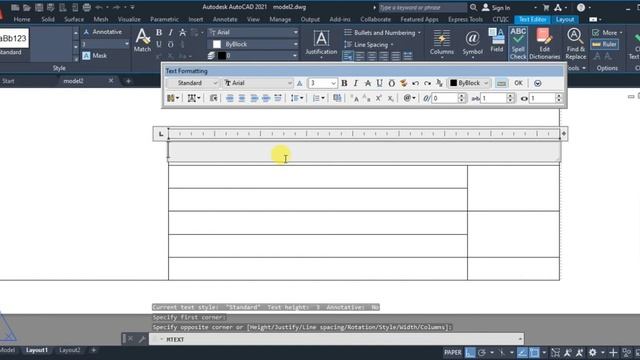Click PAPER space toggle in status bar
Viewport: 640px width, 360px height.
[453, 352]
